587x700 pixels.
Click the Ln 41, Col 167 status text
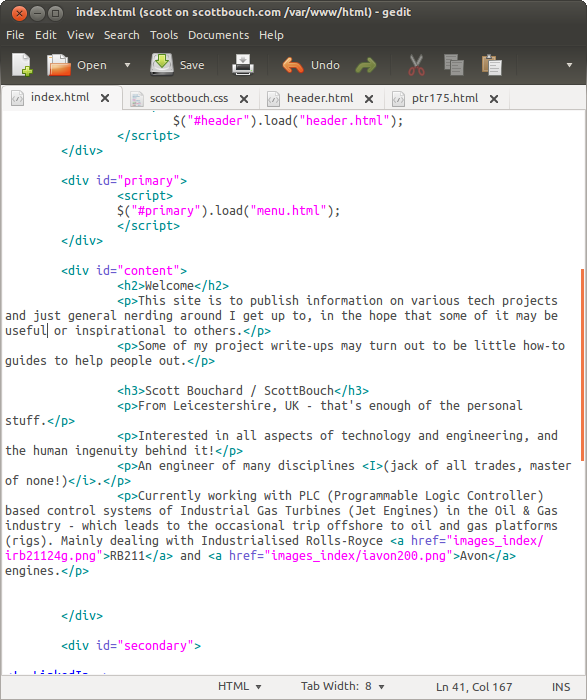point(474,687)
